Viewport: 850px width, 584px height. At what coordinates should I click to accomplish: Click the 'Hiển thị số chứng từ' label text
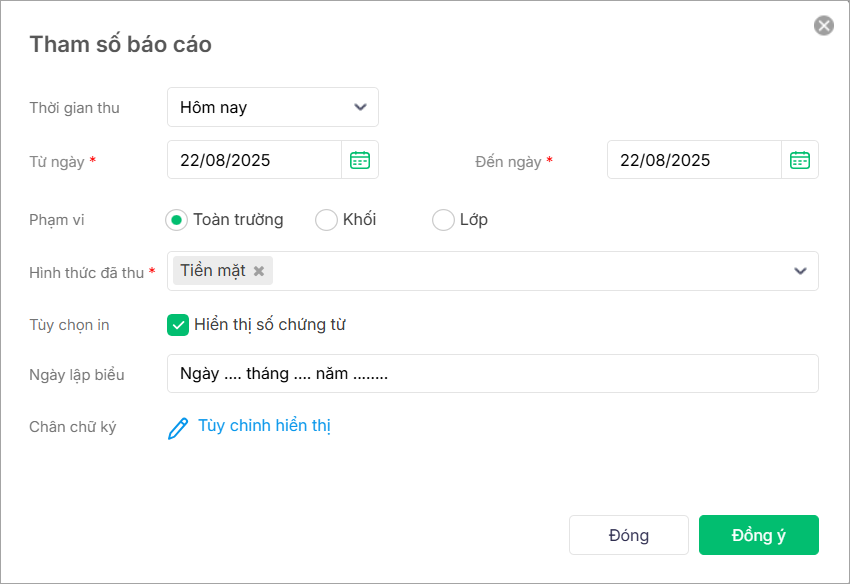click(x=270, y=324)
